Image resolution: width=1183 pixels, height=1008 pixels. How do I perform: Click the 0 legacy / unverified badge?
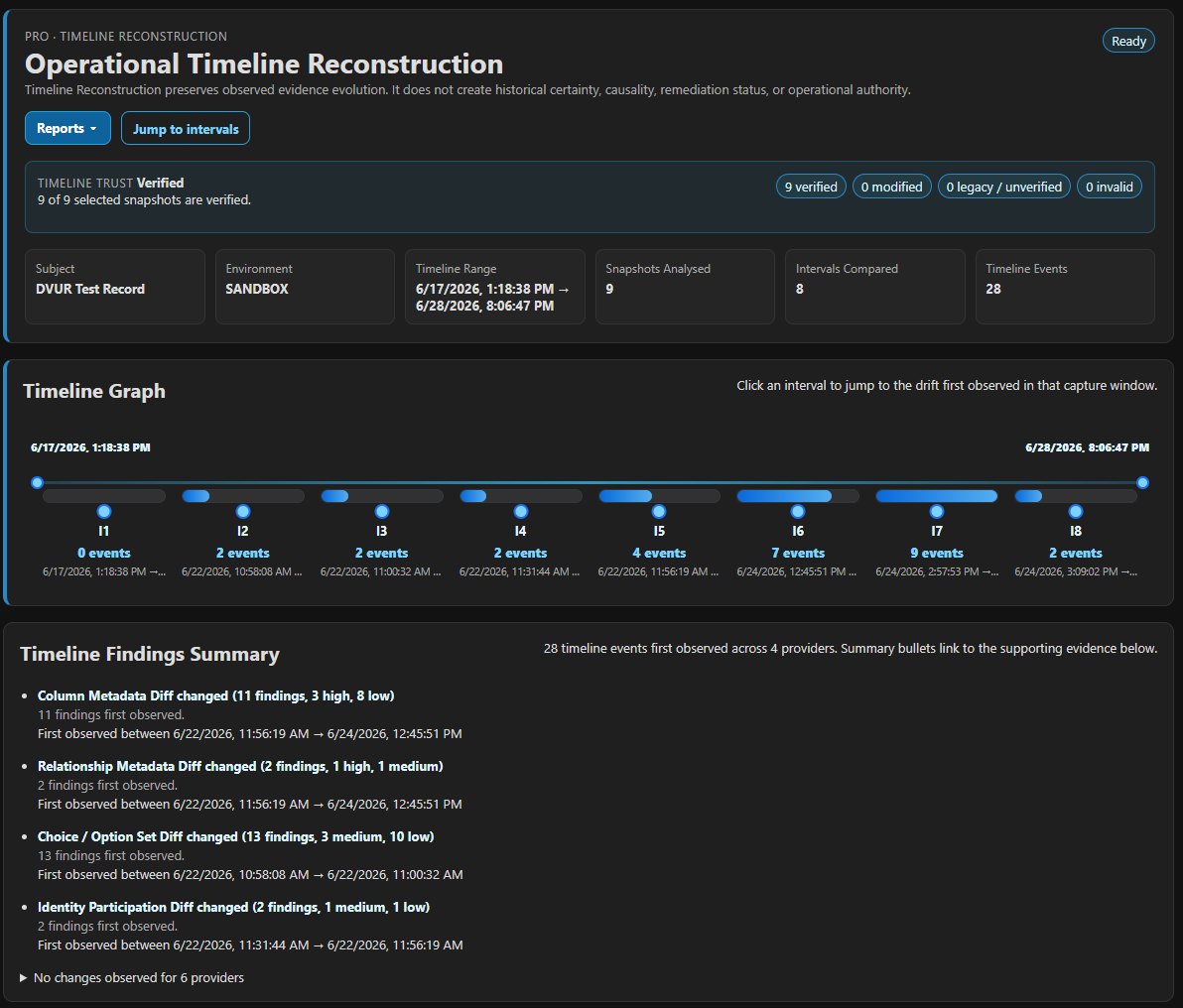[1004, 188]
